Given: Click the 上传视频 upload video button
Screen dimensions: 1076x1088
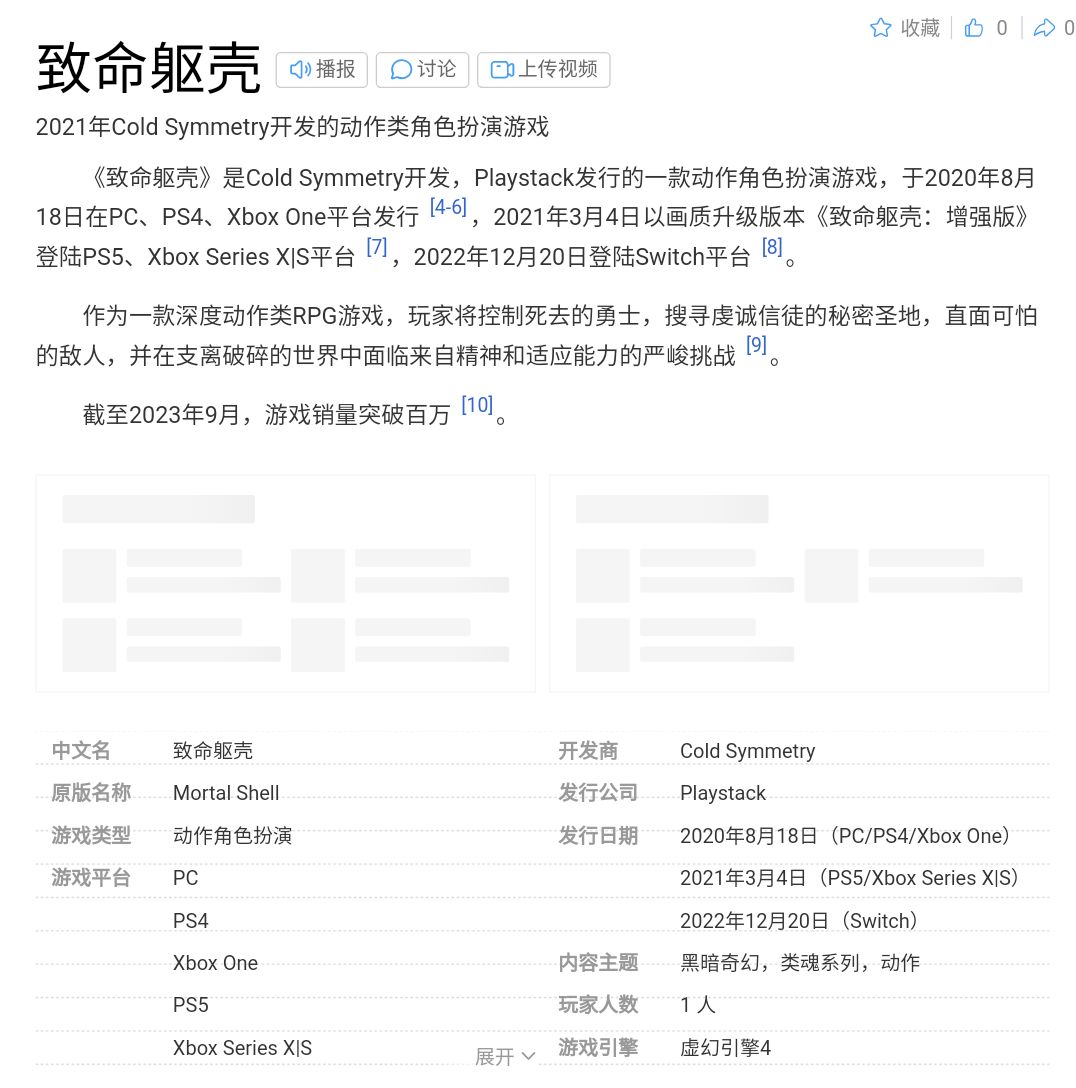Looking at the screenshot, I should (543, 69).
